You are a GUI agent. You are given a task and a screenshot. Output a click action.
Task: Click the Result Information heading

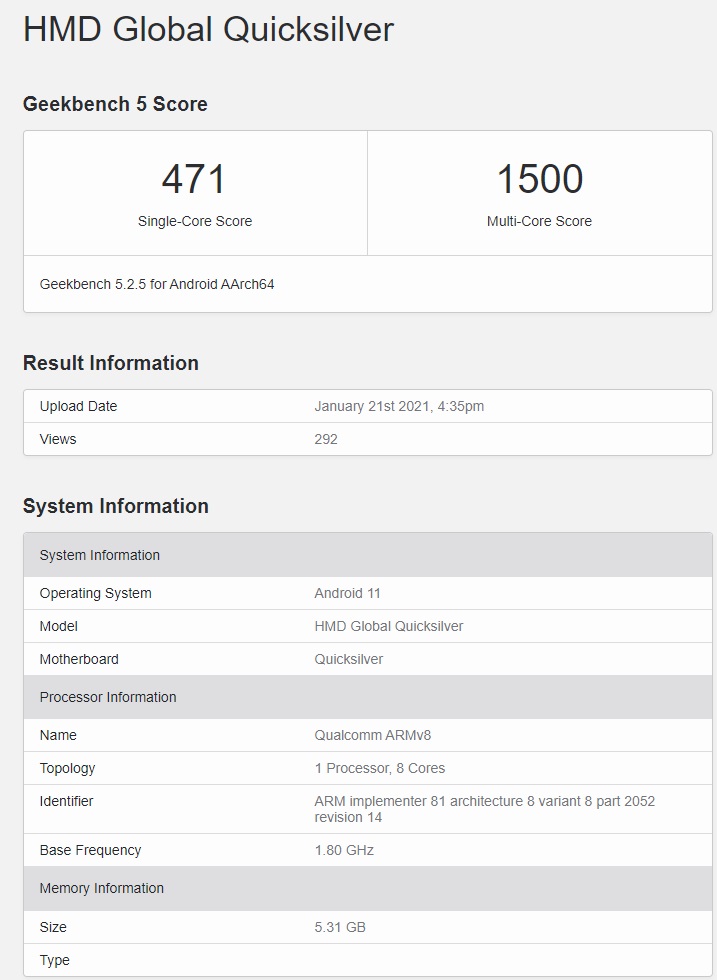(x=111, y=363)
